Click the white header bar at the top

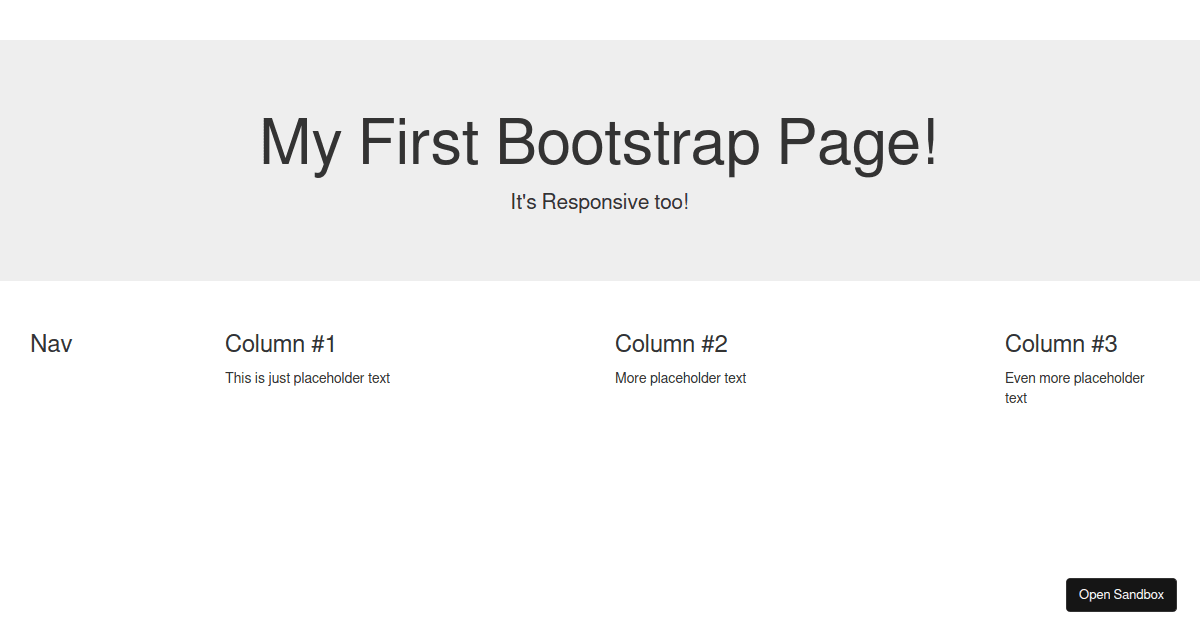pos(600,19)
